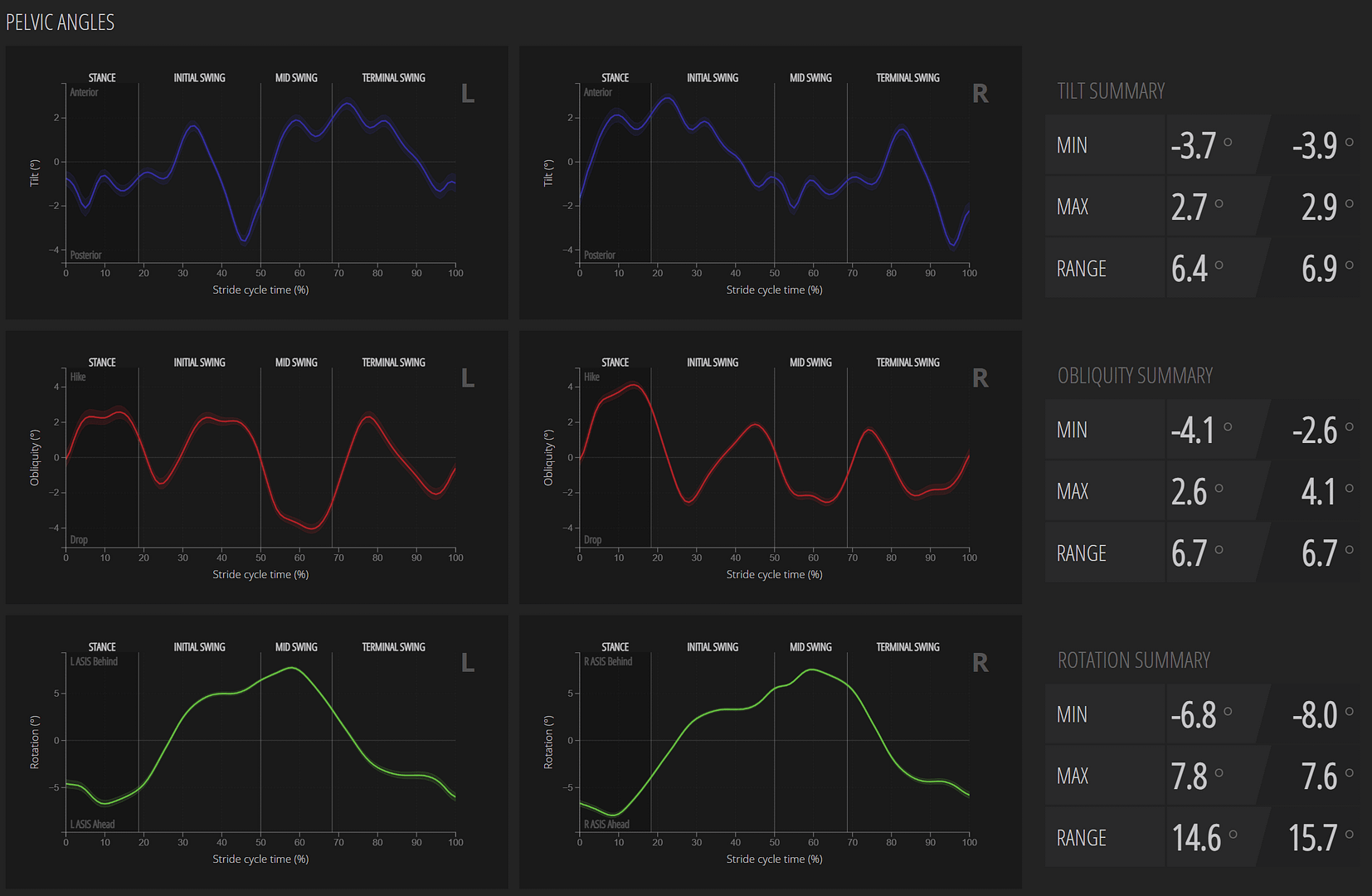Toggle the STANCE phase region on left tilt chart

[x=101, y=77]
